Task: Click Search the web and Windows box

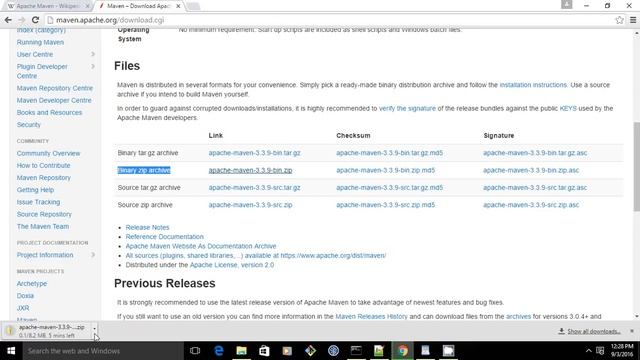Action: pos(103,351)
